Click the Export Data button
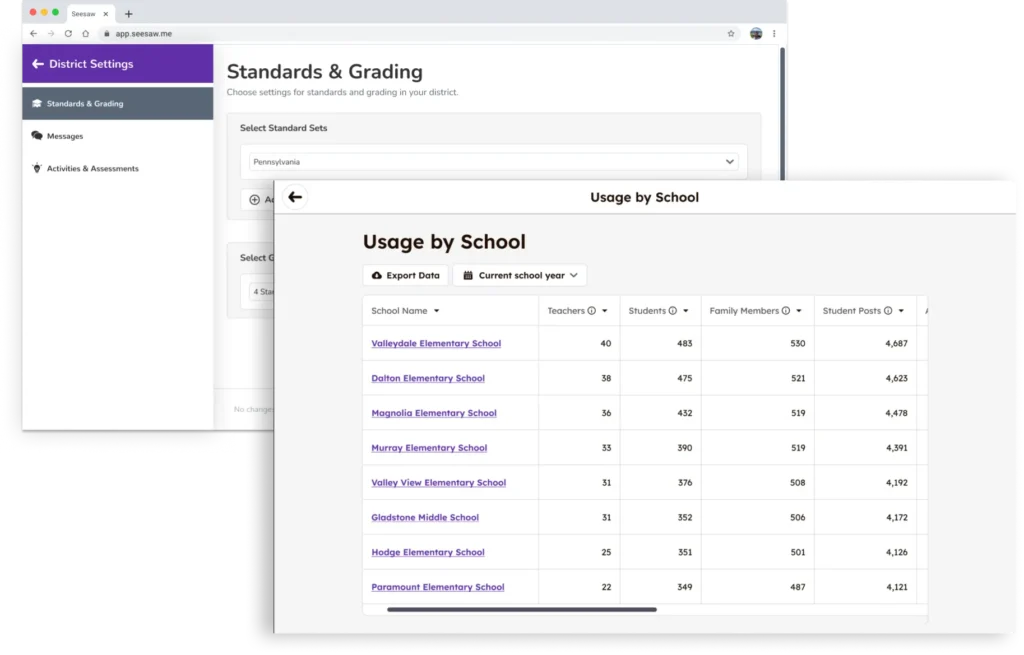Screen dimensions: 1024x655 (406, 276)
